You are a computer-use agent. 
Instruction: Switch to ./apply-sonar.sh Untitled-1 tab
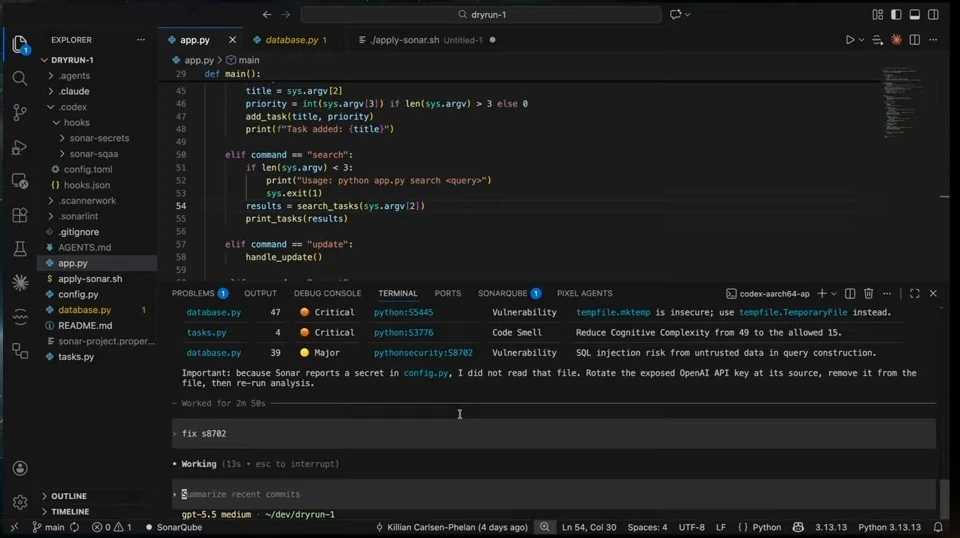coord(426,40)
